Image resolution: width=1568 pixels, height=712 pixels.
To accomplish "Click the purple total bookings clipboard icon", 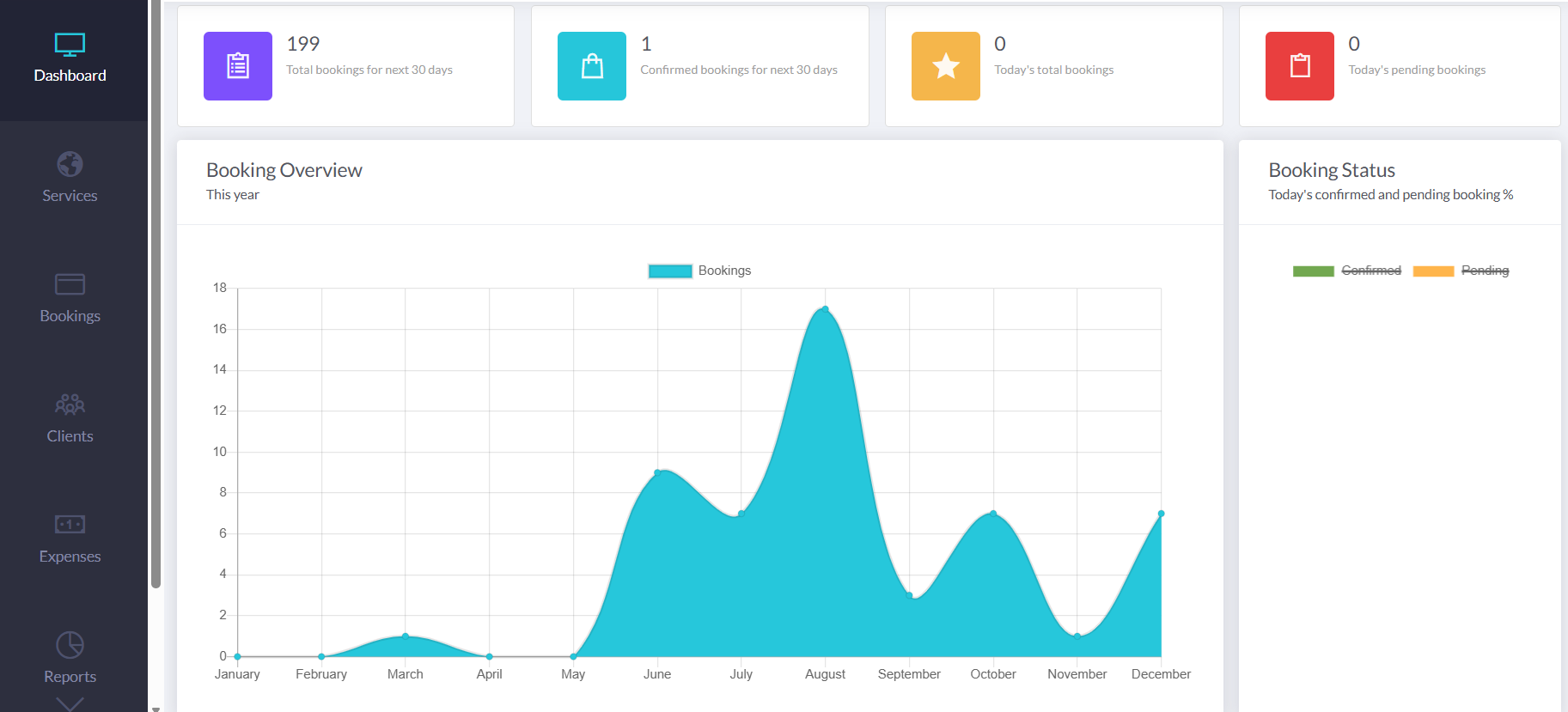I will [238, 66].
